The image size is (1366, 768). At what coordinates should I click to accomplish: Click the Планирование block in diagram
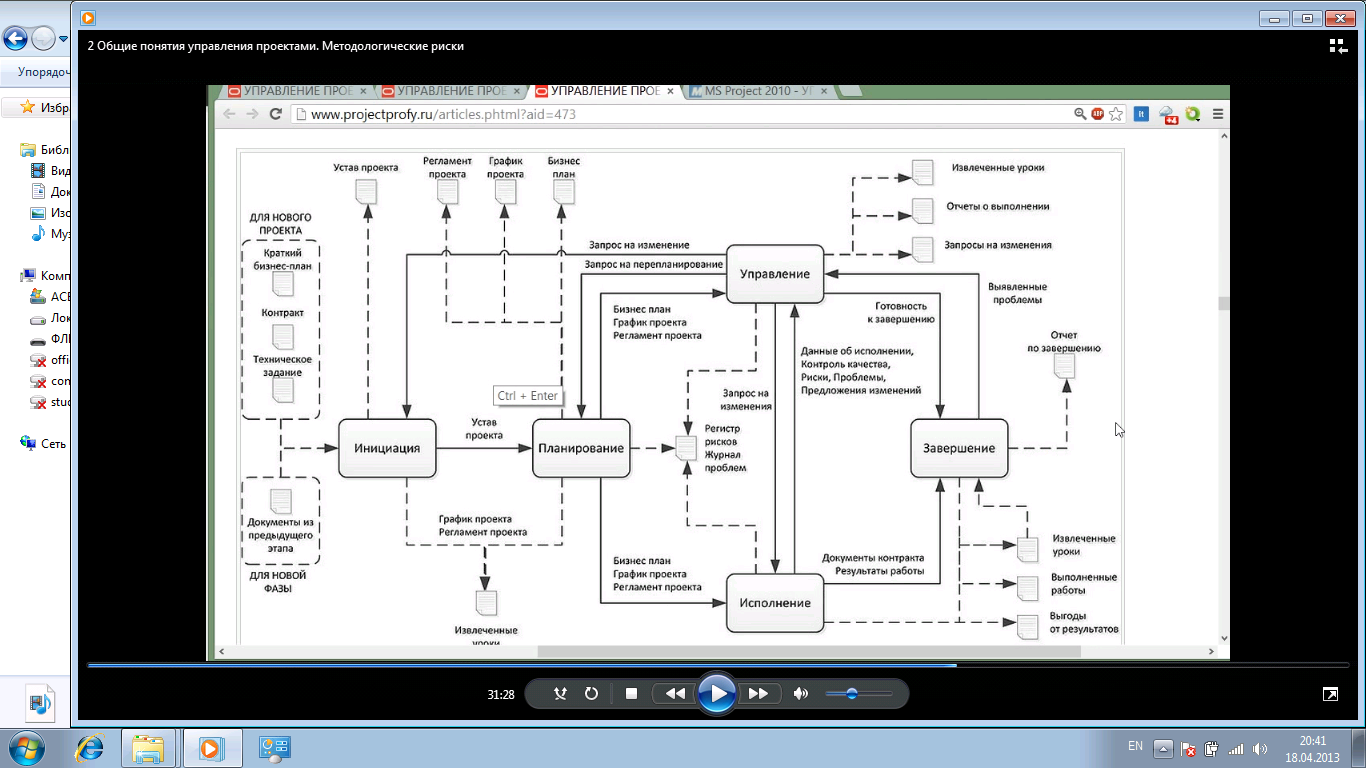581,448
